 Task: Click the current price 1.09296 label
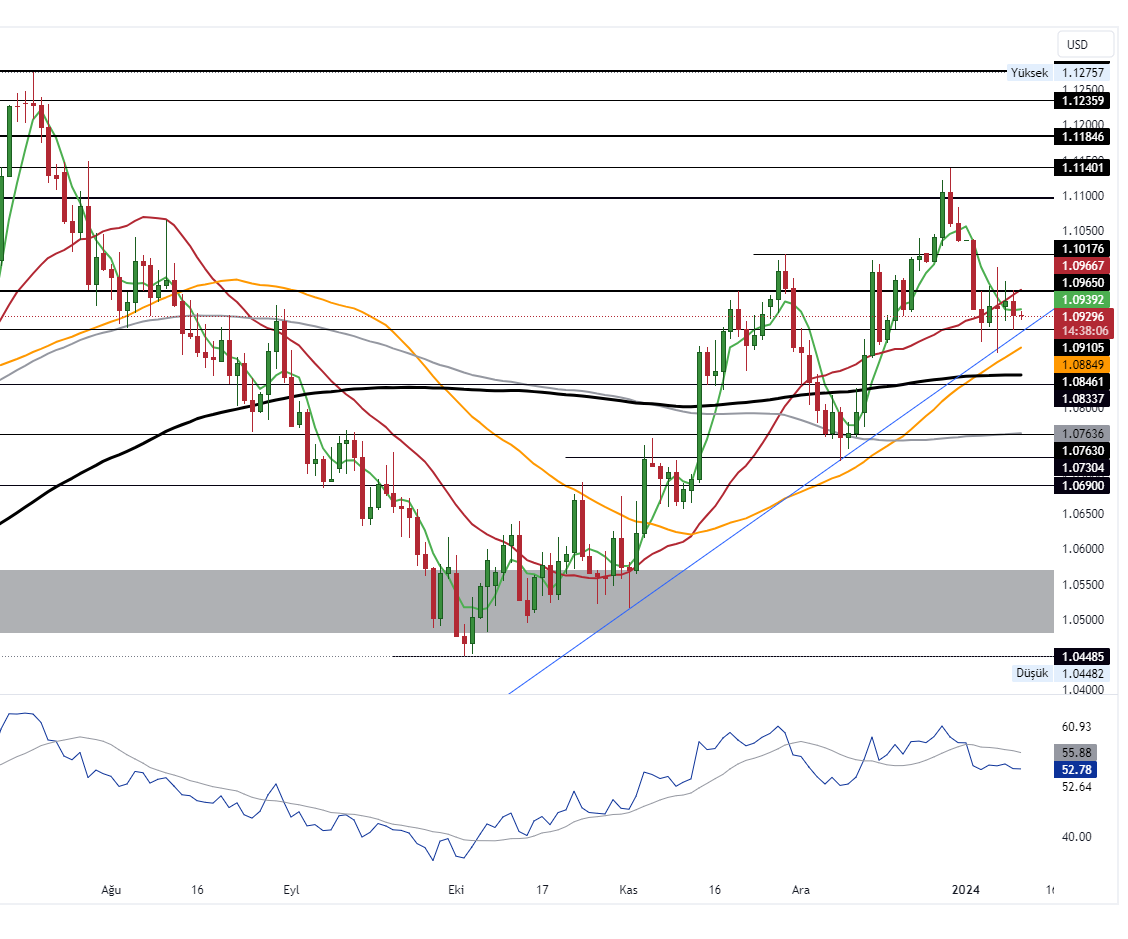coord(1084,316)
